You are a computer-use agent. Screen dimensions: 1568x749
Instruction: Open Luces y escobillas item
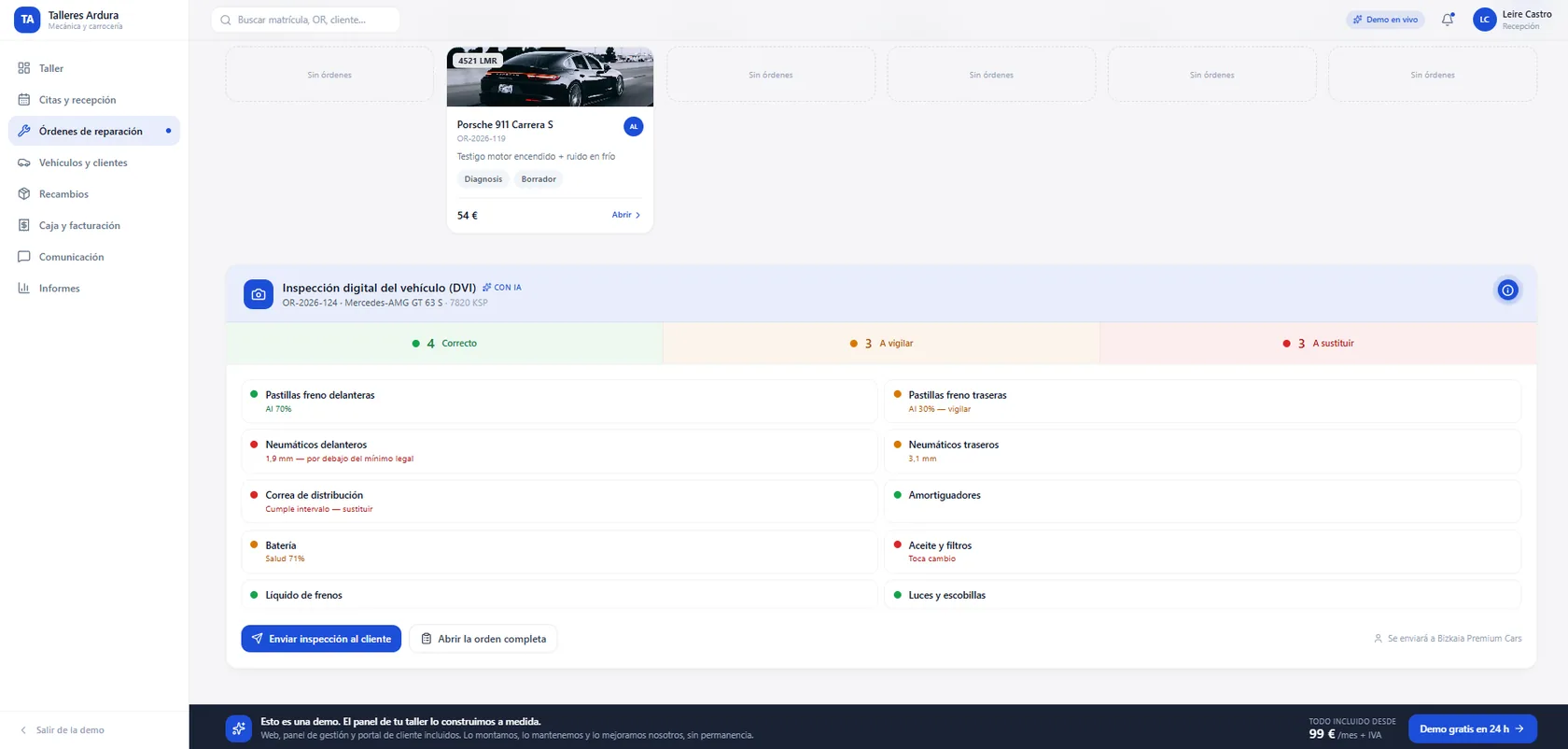click(1202, 595)
